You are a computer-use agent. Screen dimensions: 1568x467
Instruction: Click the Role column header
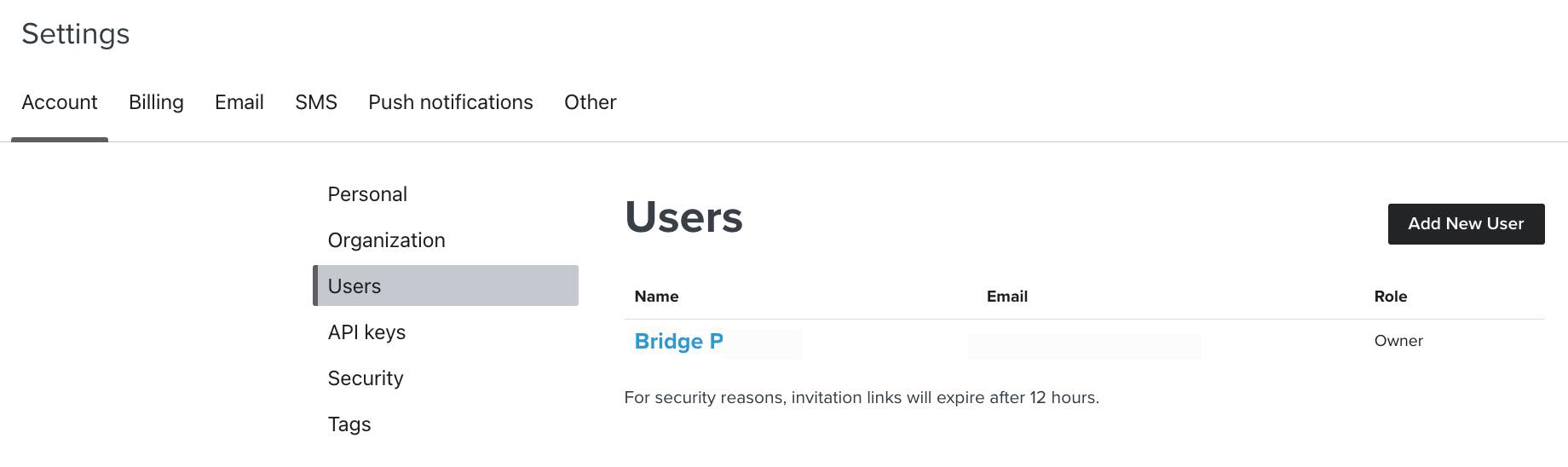(1391, 297)
